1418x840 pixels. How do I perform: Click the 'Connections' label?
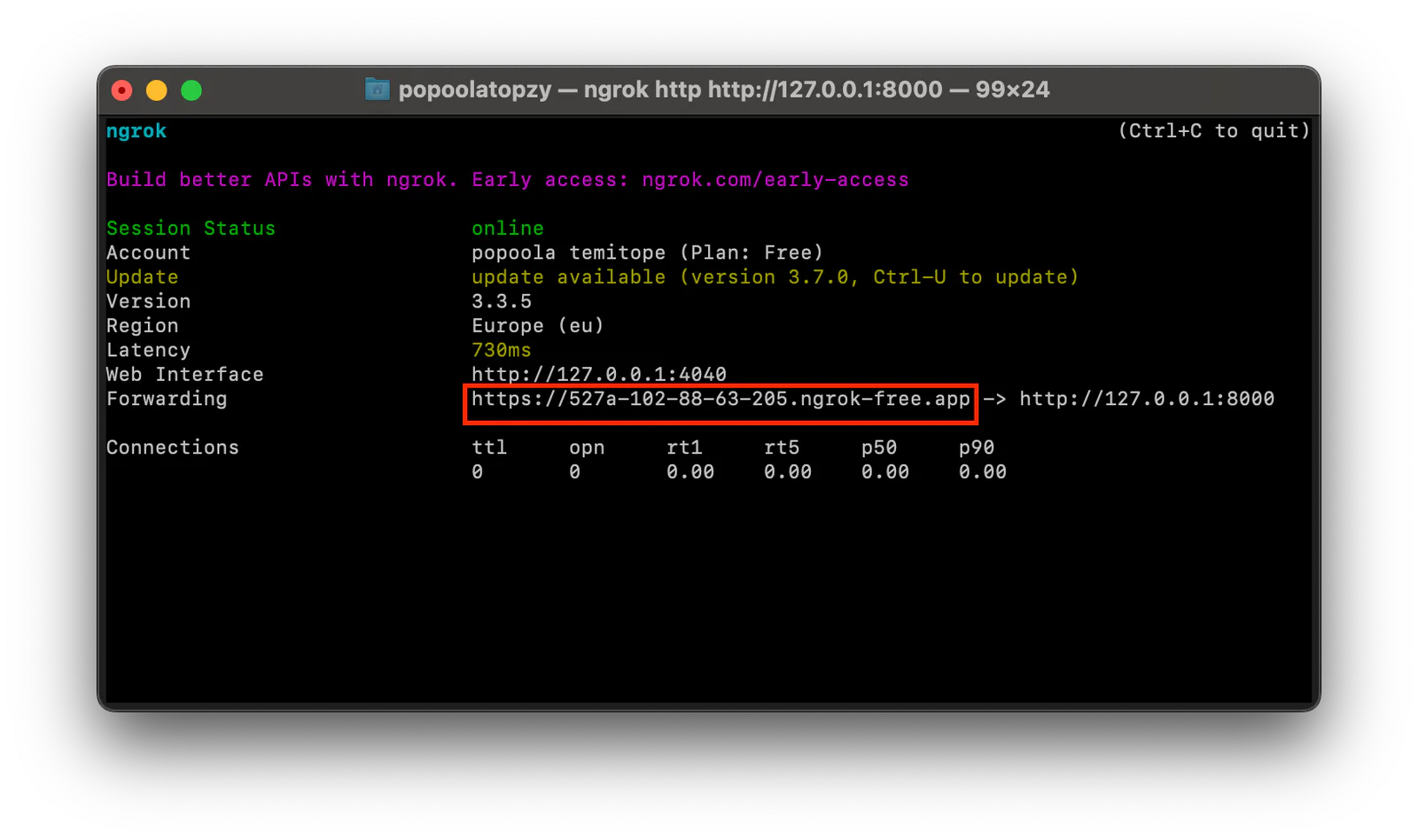point(173,447)
